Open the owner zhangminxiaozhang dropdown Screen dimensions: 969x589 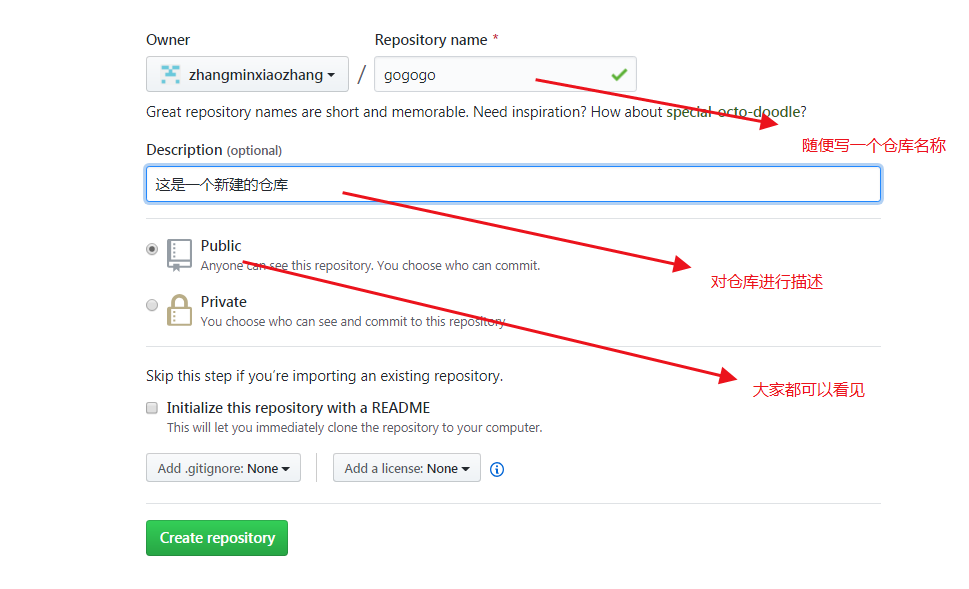[247, 74]
